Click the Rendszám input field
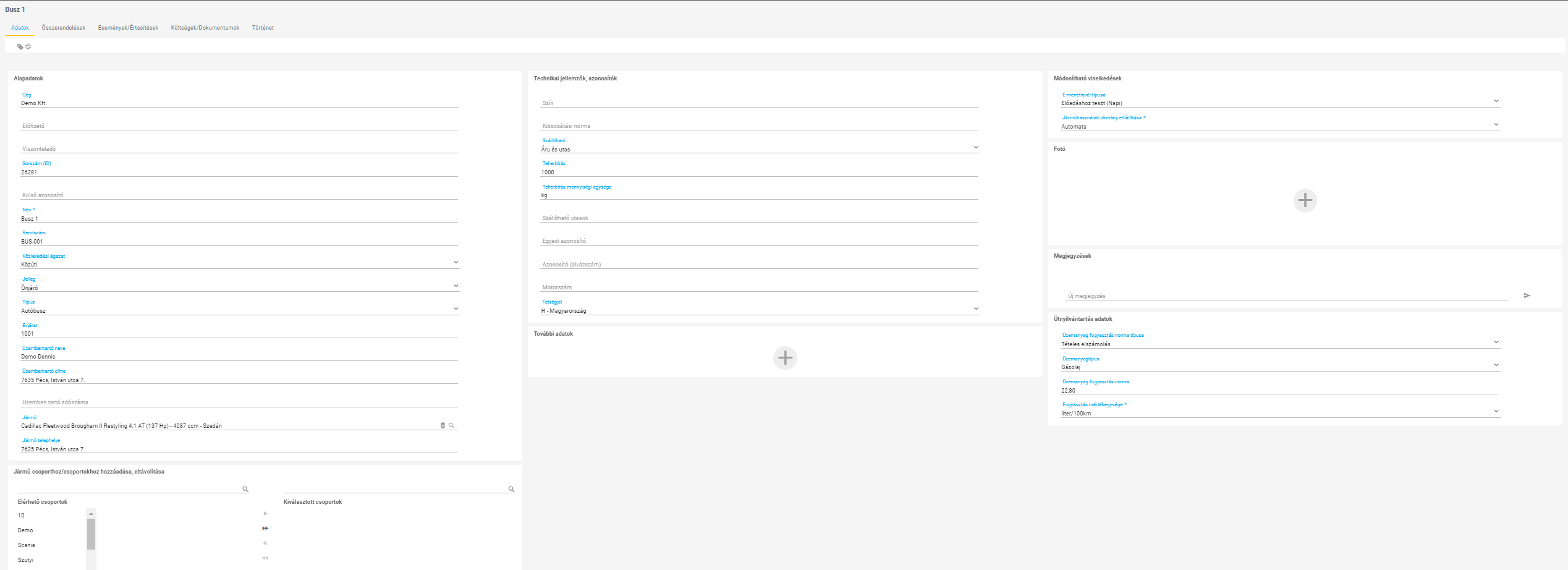Viewport: 1568px width, 570px height. pos(239,241)
